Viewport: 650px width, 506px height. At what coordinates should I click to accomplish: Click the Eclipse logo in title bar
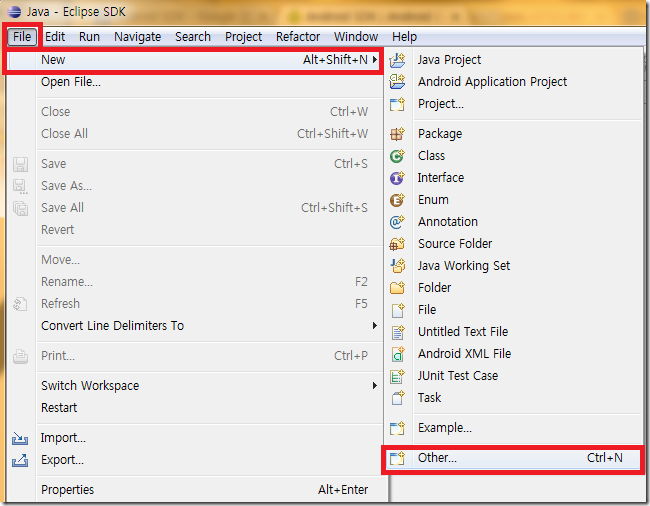click(x=14, y=12)
